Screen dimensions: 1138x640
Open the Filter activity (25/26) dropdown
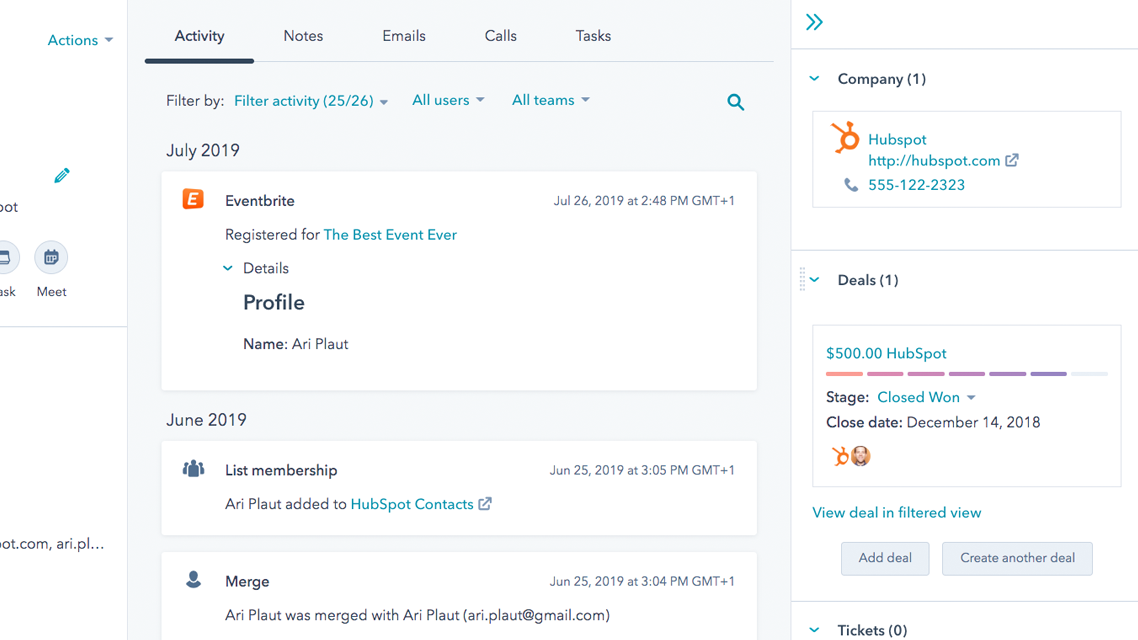pyautogui.click(x=310, y=100)
